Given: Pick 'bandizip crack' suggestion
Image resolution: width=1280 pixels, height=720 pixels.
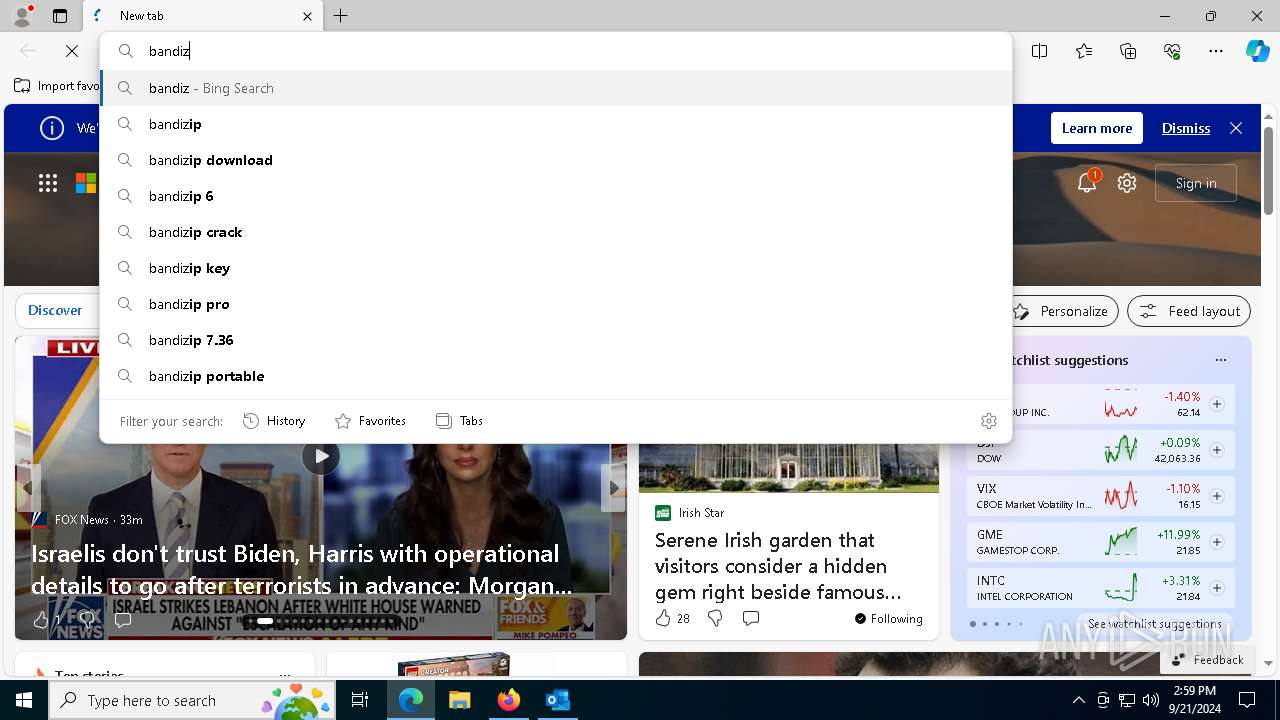Looking at the screenshot, I should pos(556,232).
